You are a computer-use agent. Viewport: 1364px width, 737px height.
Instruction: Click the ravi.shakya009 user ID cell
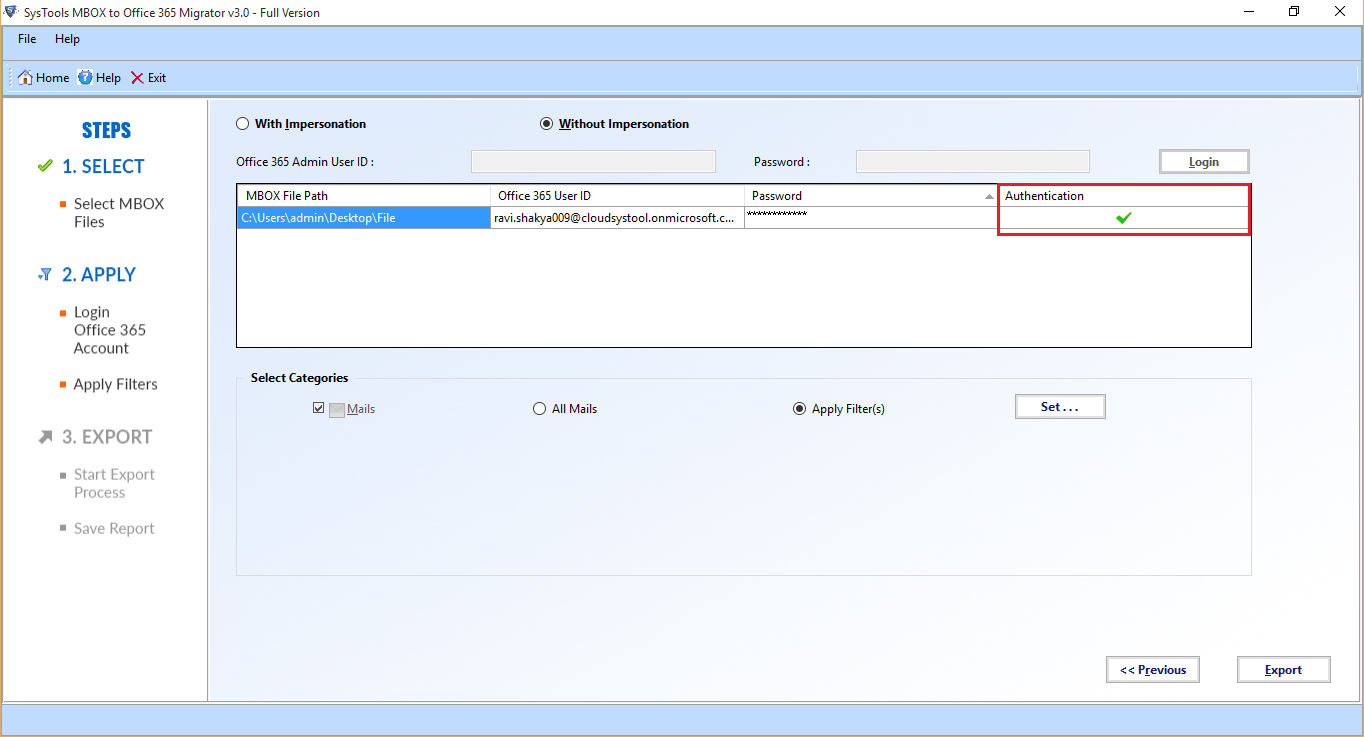point(617,218)
